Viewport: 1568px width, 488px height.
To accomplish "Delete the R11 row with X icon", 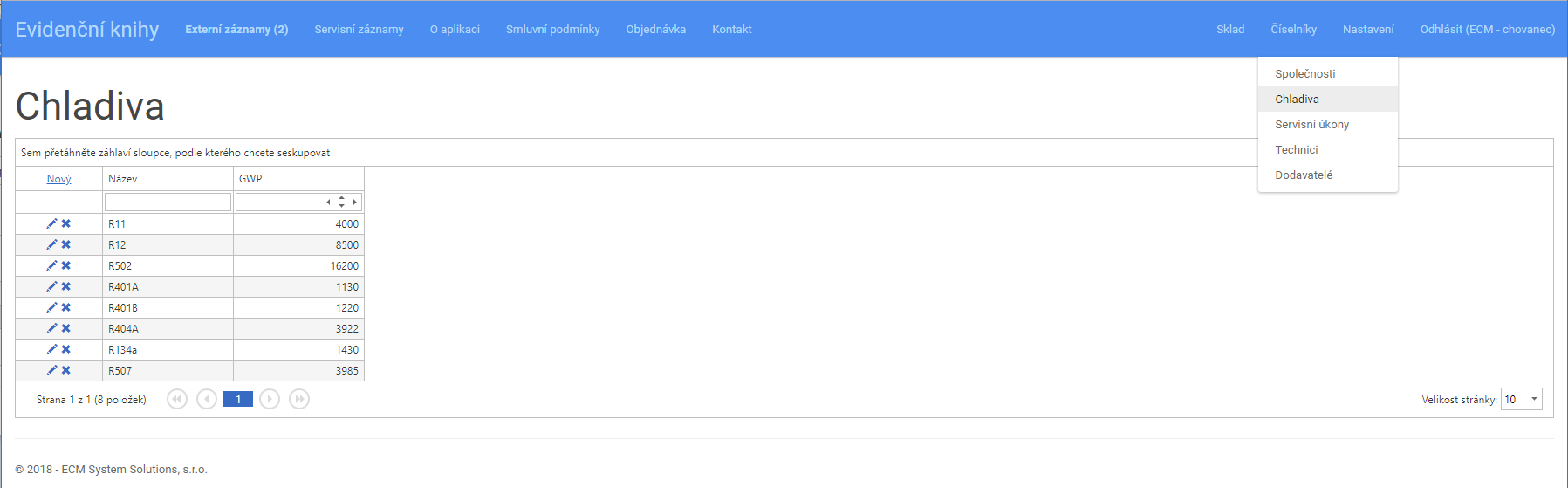I will tap(65, 223).
